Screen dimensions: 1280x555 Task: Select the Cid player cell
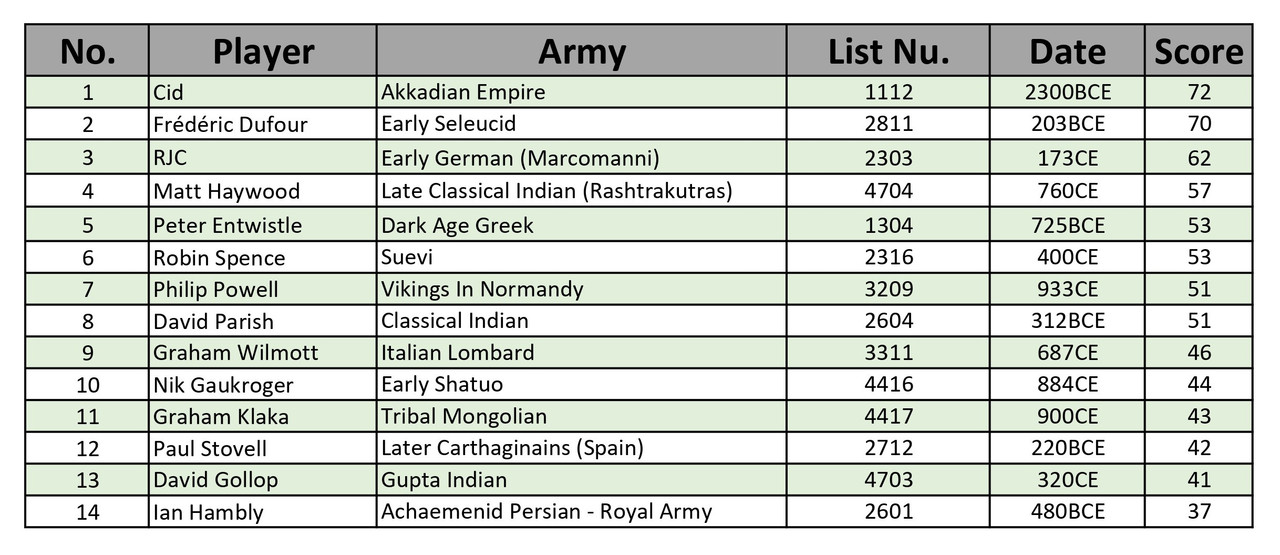pos(263,92)
